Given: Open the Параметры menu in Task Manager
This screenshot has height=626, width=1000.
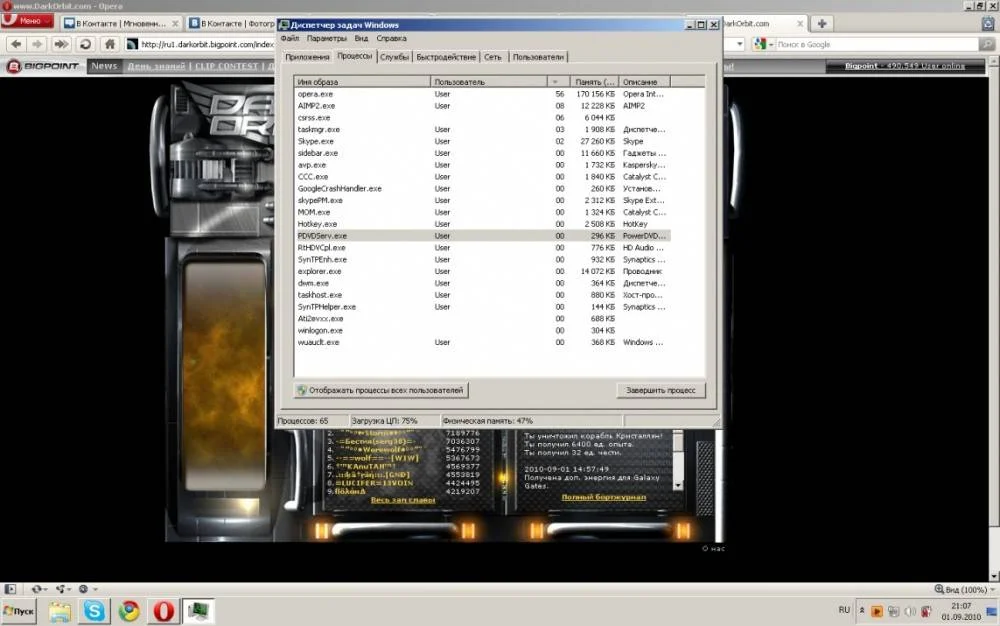Looking at the screenshot, I should [x=326, y=38].
